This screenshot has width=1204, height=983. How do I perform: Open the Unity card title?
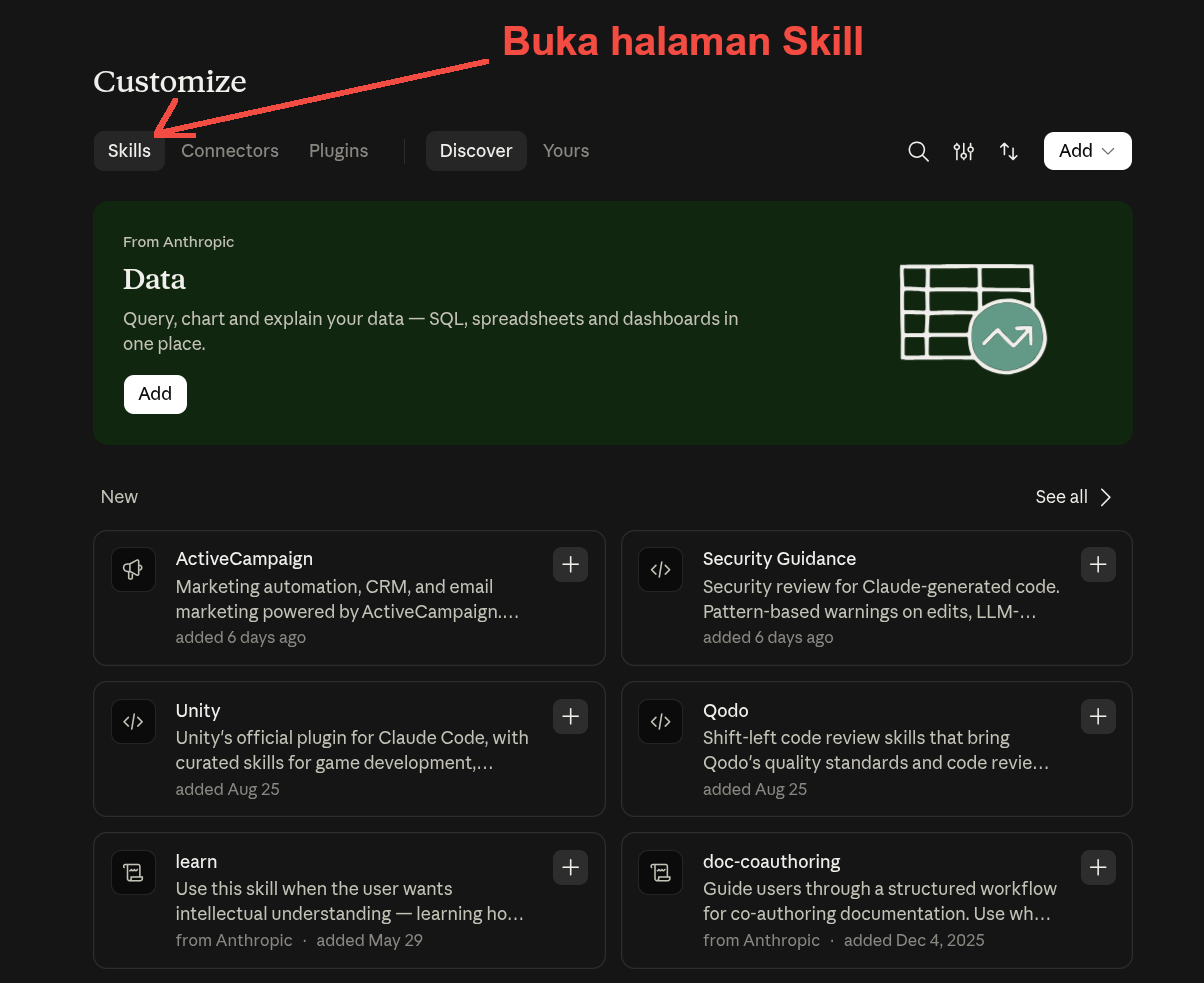click(198, 710)
